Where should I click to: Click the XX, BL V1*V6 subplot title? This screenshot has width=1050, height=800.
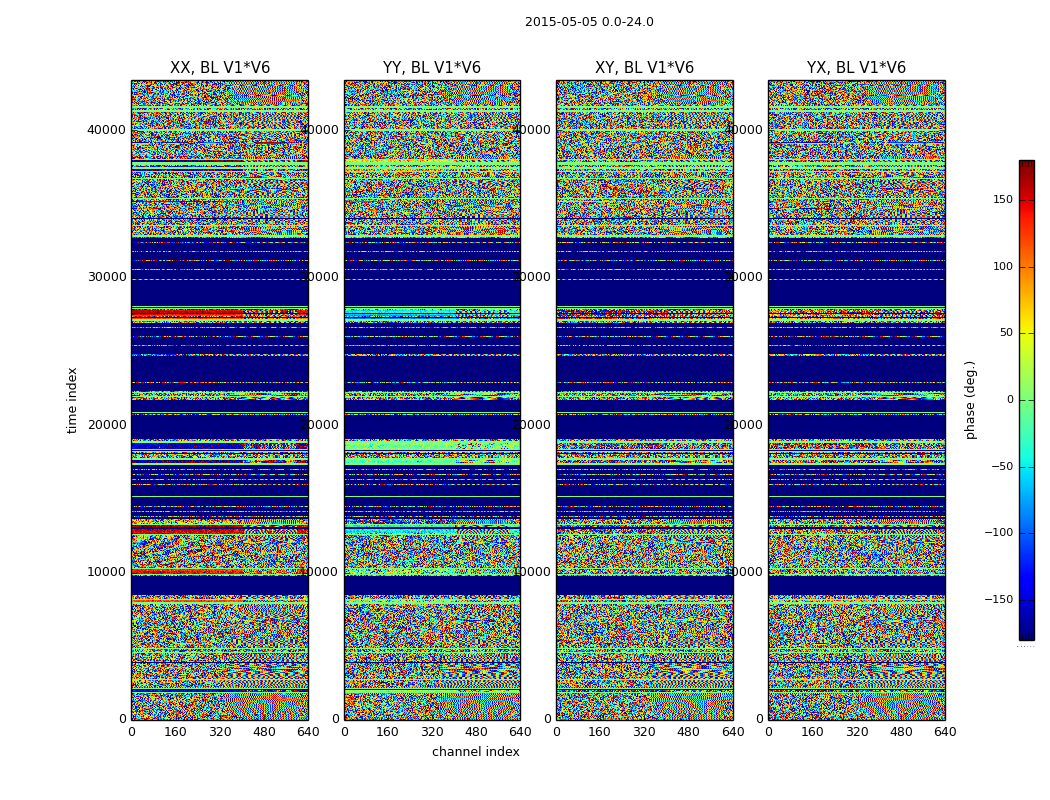point(219,68)
